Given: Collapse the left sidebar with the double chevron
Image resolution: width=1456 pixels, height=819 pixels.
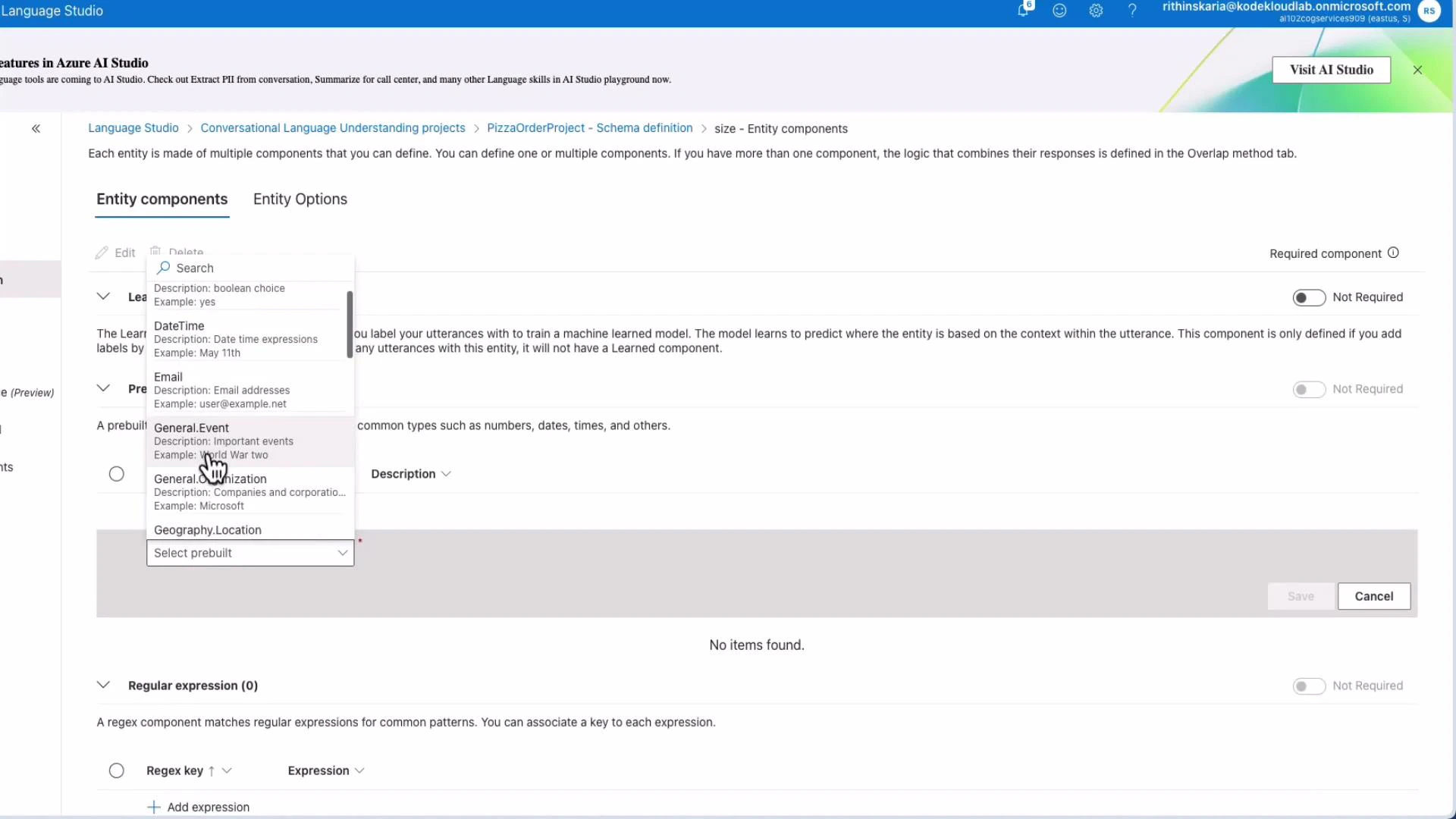Looking at the screenshot, I should 36,128.
